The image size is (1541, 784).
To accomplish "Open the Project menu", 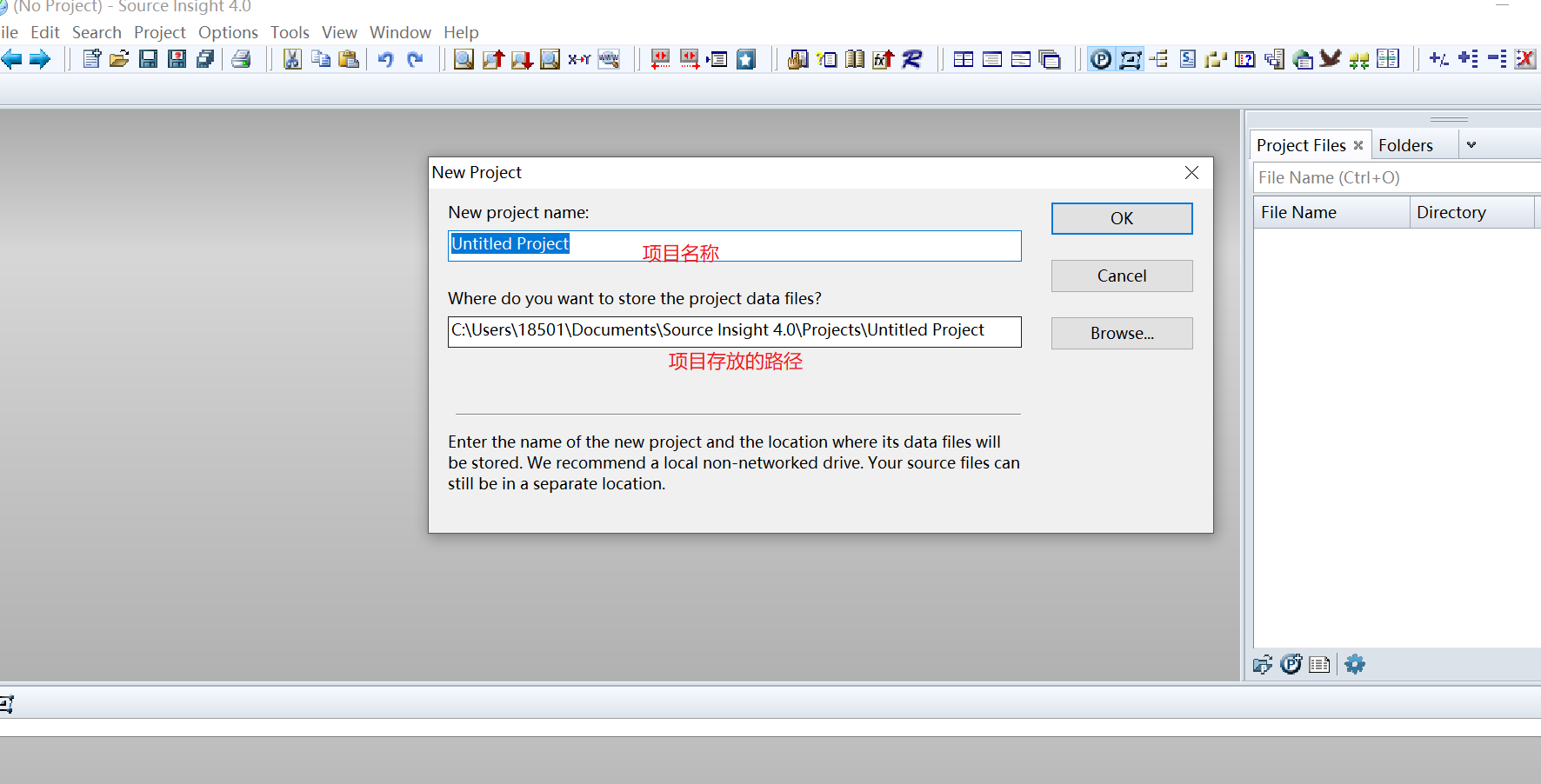I will tap(160, 32).
